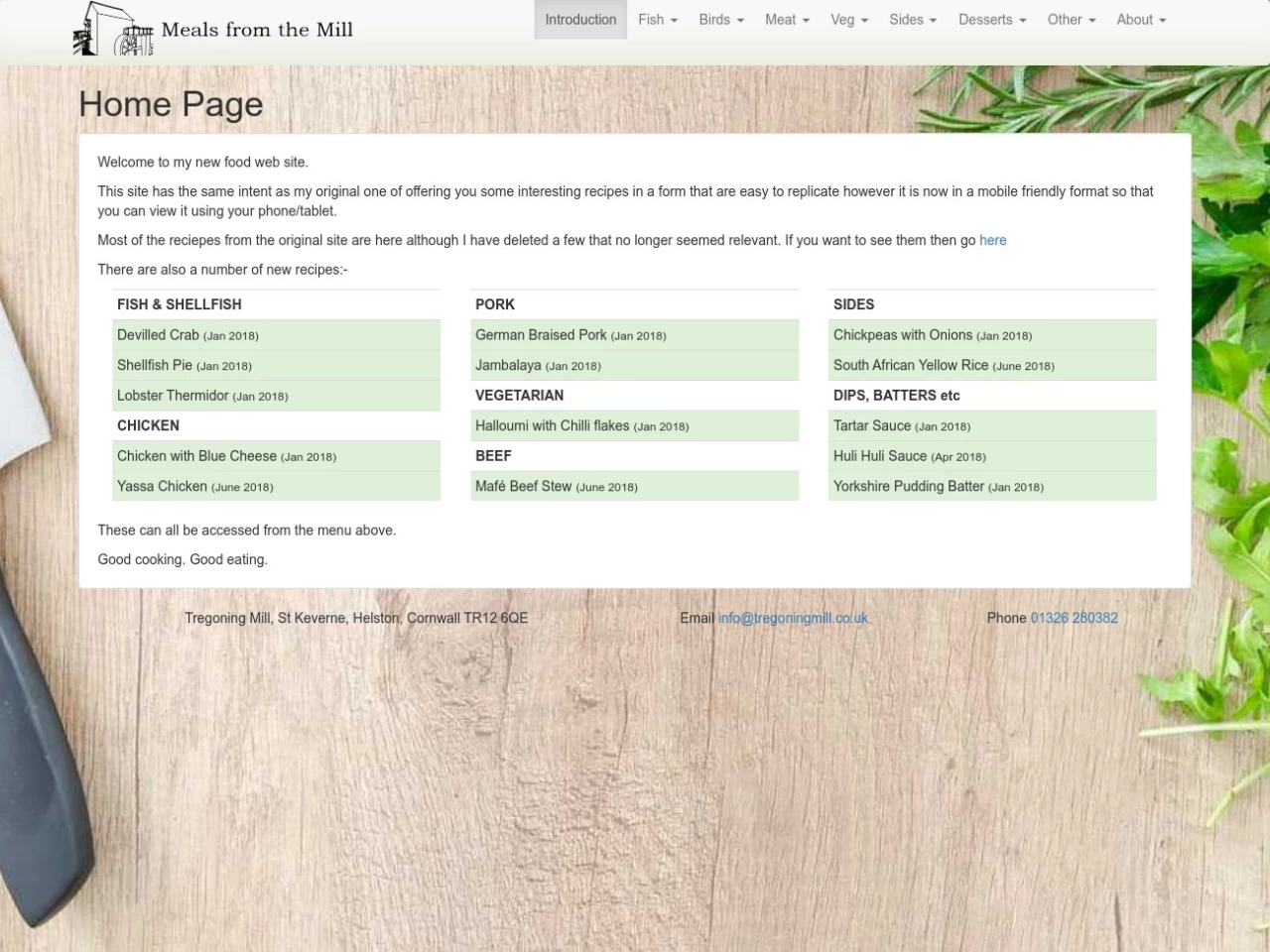Open the About menu
This screenshot has height=952, width=1270.
click(x=1141, y=20)
